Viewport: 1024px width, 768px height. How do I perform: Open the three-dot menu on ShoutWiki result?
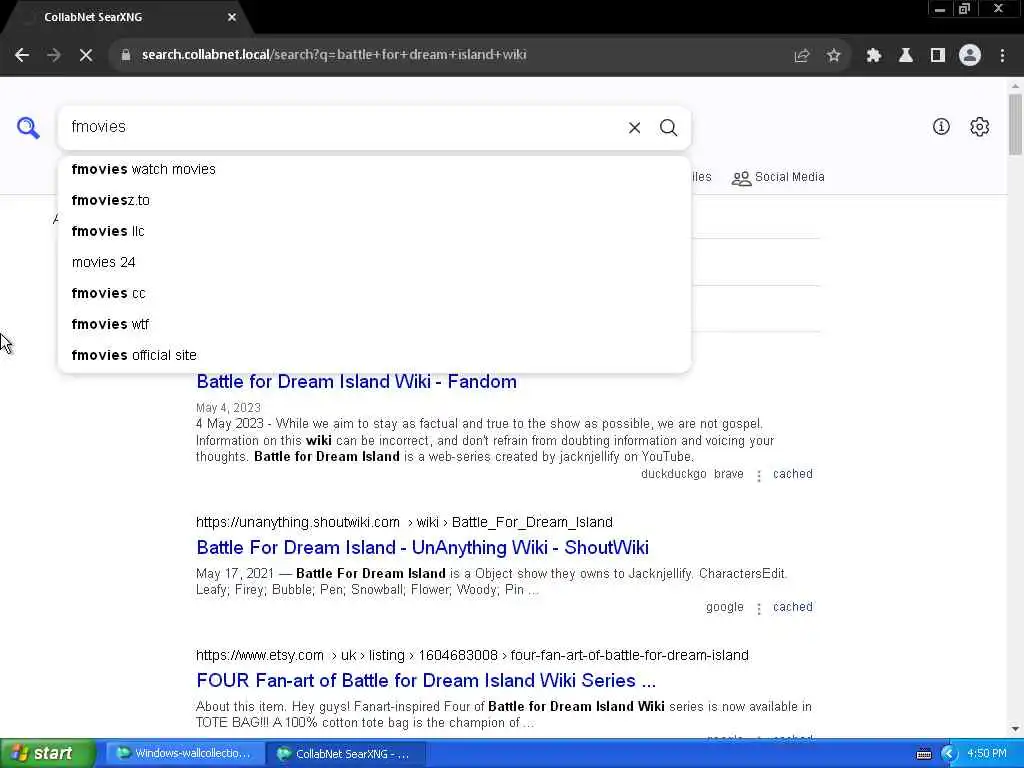pyautogui.click(x=759, y=609)
